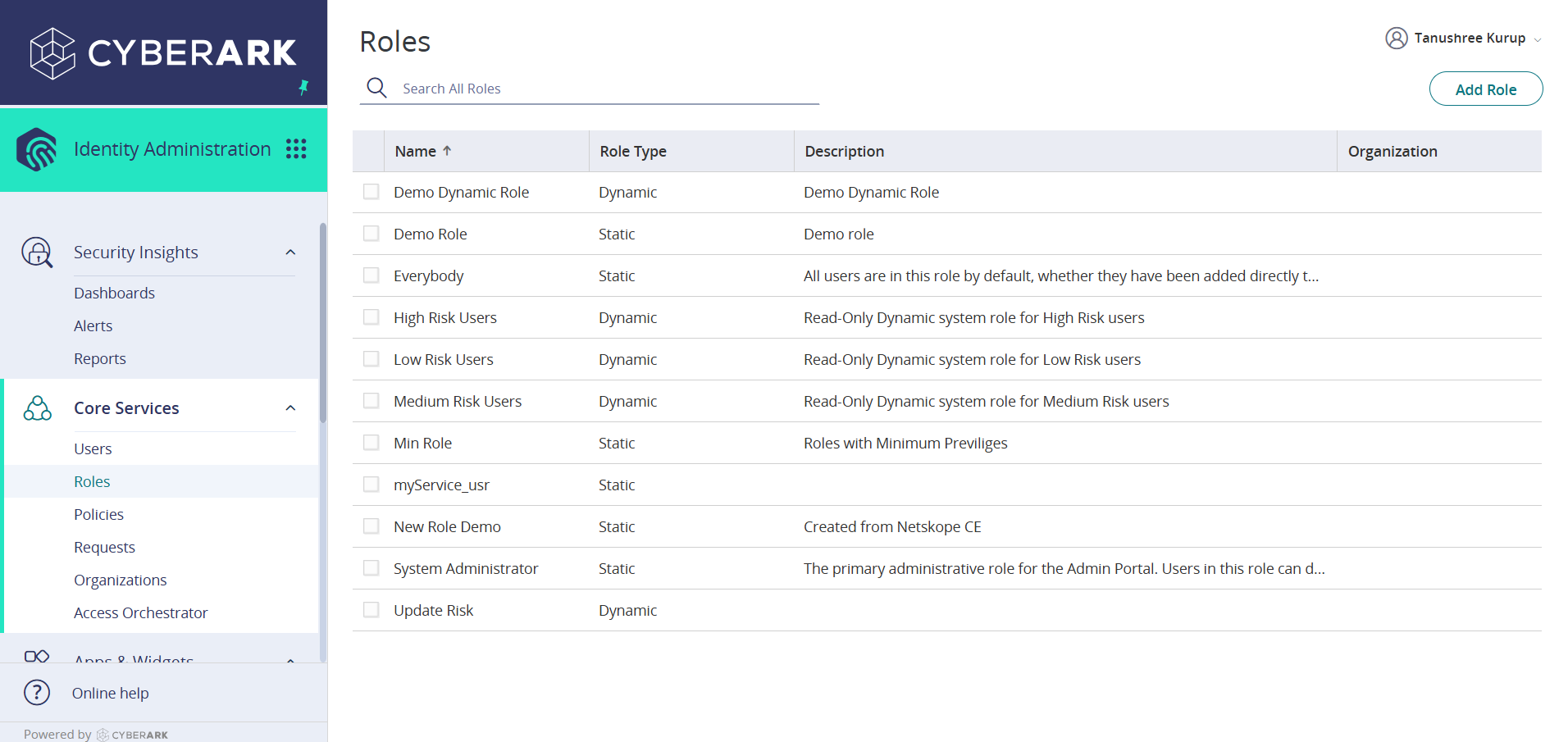The height and width of the screenshot is (742, 1568).
Task: Select the Everybody role checkbox
Action: point(371,275)
